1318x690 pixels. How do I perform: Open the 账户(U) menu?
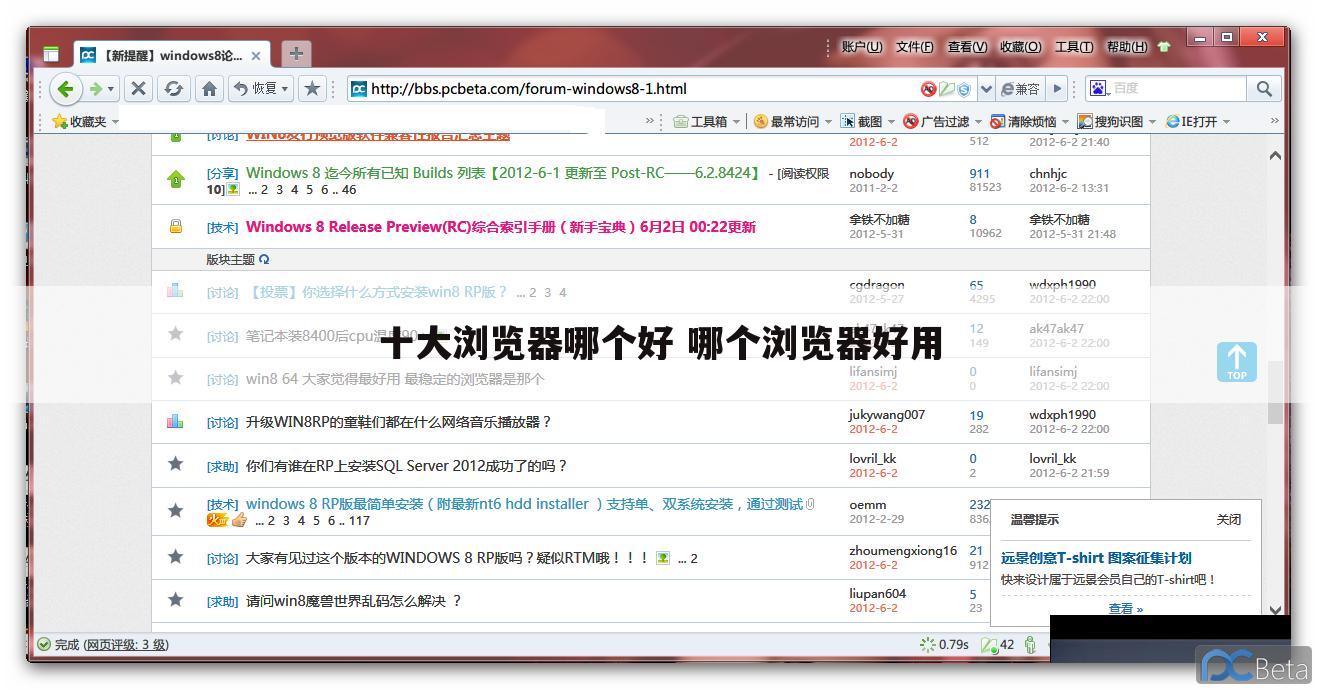pos(862,47)
